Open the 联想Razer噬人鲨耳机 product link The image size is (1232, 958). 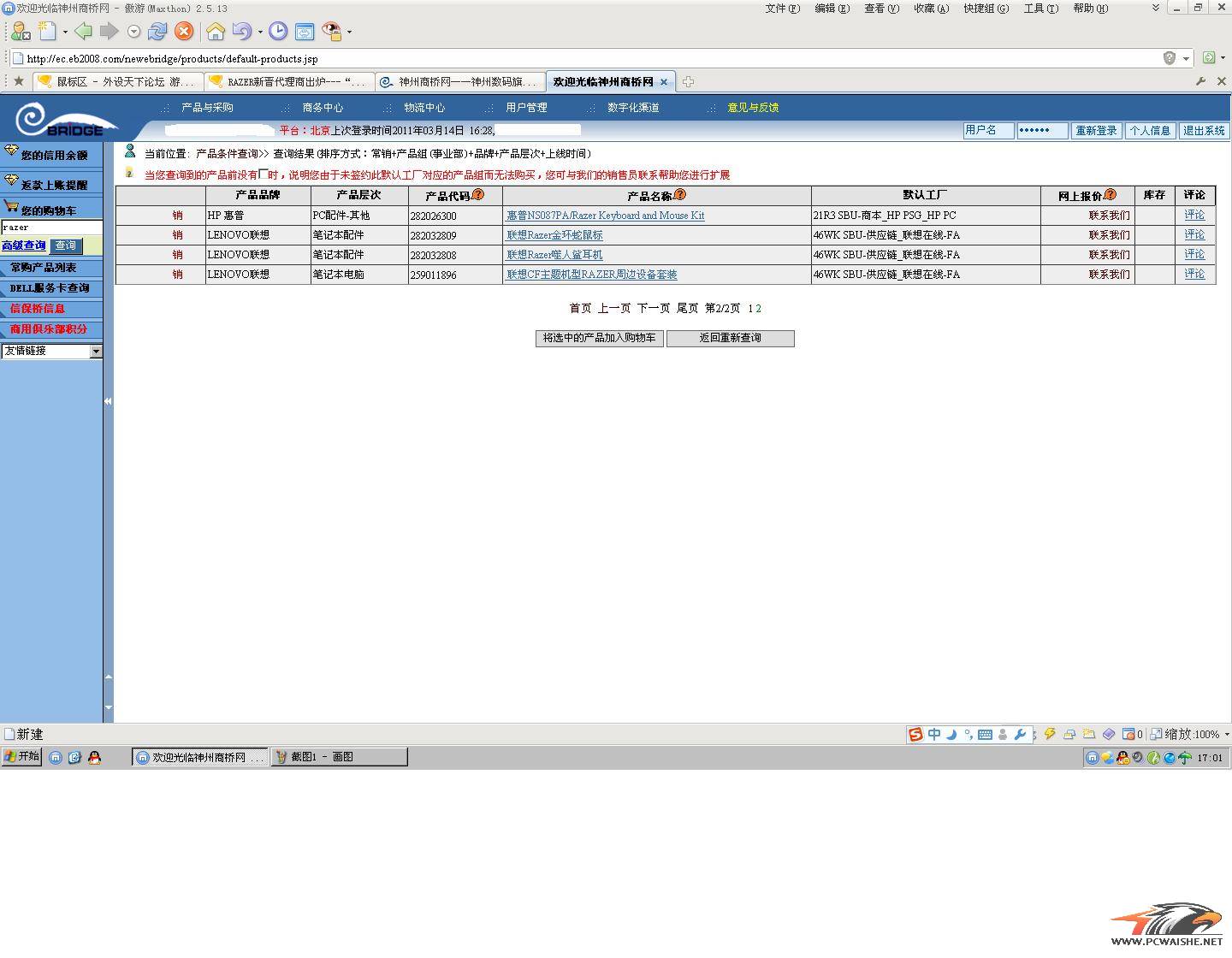pos(554,255)
